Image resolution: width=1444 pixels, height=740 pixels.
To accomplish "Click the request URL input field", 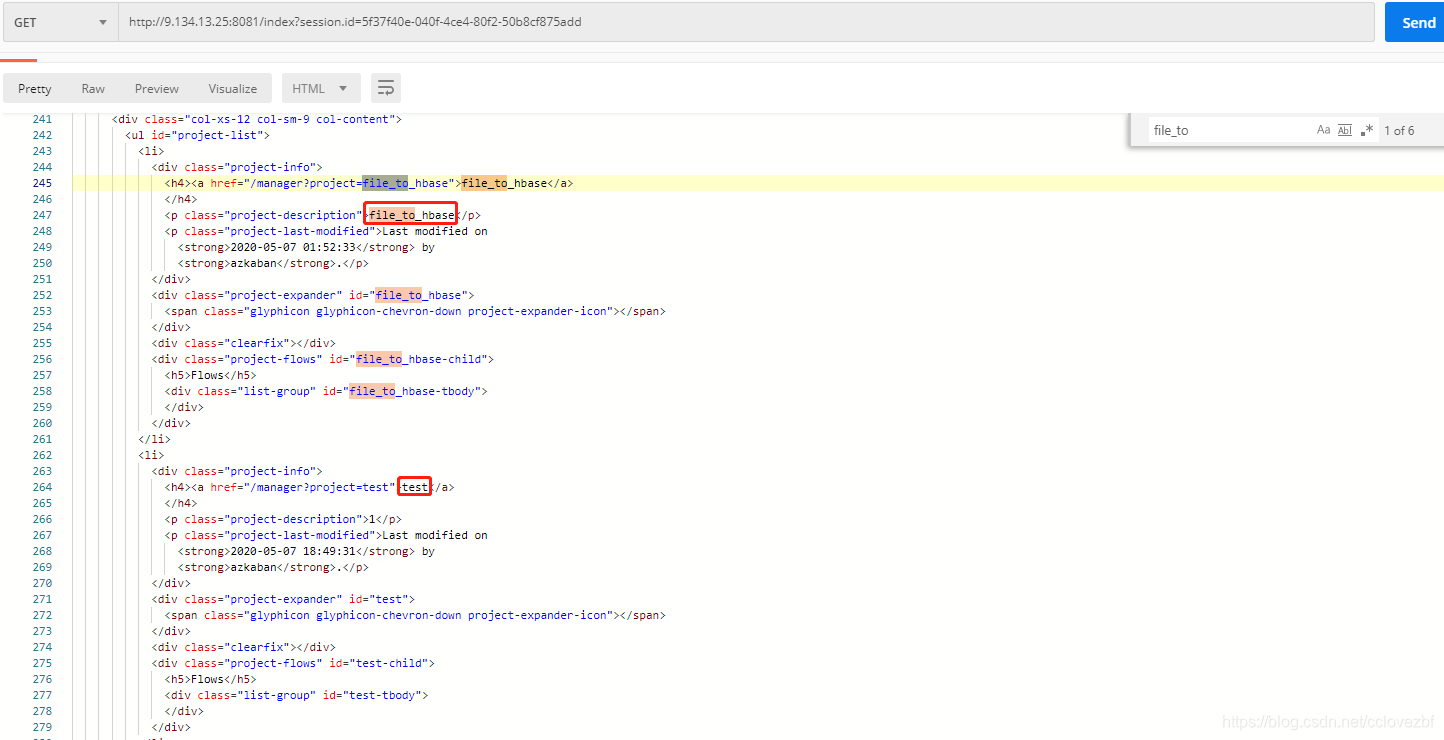I will click(600, 21).
